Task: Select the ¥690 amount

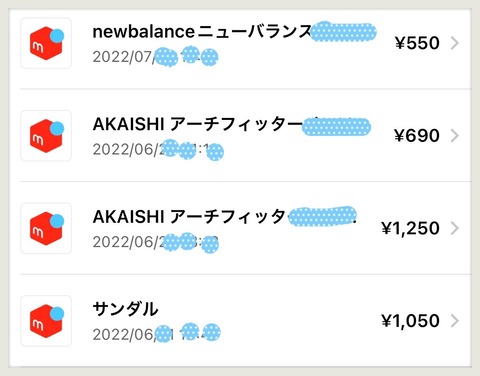Action: pyautogui.click(x=417, y=136)
